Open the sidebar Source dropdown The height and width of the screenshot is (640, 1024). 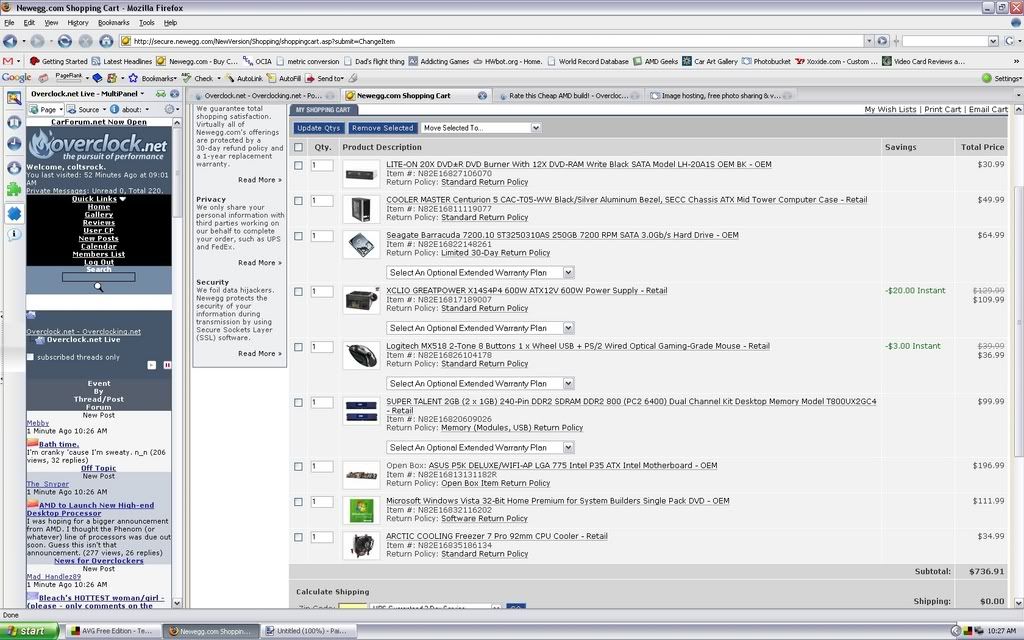[86, 109]
